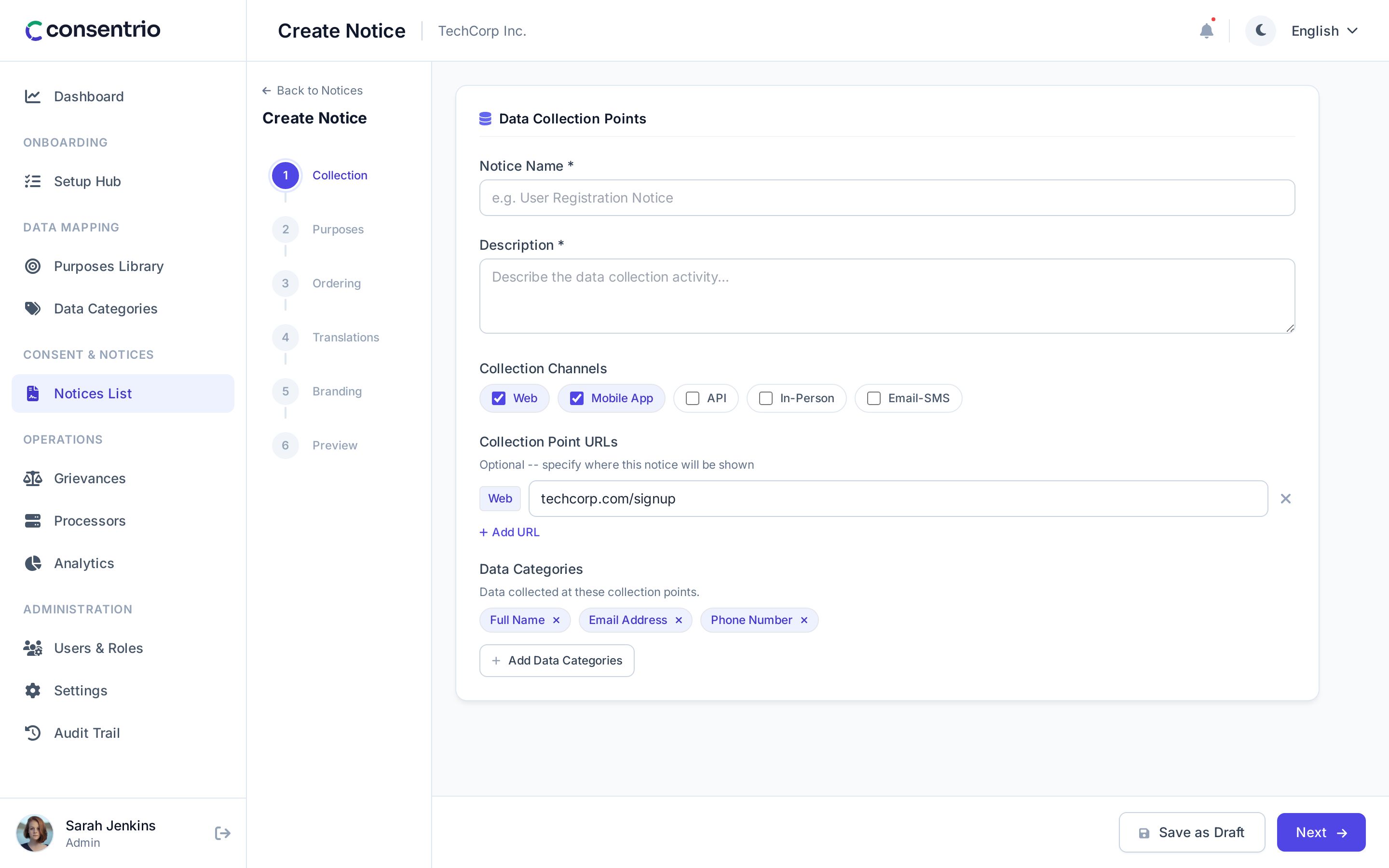Viewport: 1389px width, 868px height.
Task: Click Sarah Jenkins profile avatar
Action: coord(34,833)
